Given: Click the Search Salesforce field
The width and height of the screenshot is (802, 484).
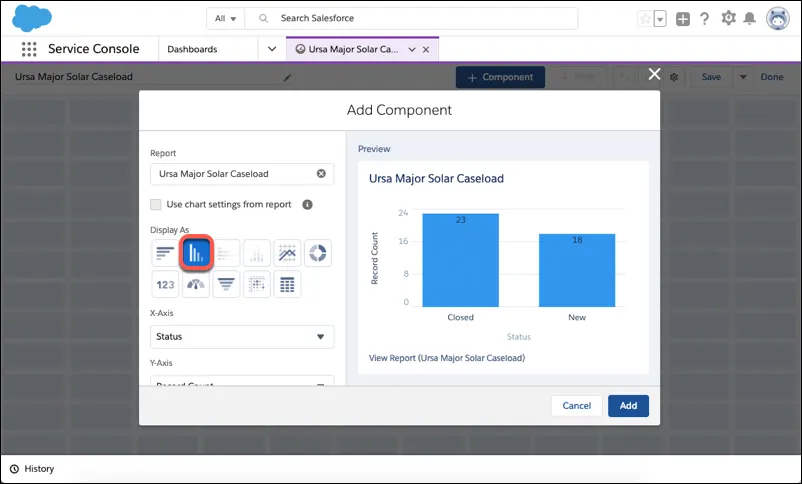Looking at the screenshot, I should pyautogui.click(x=412, y=18).
